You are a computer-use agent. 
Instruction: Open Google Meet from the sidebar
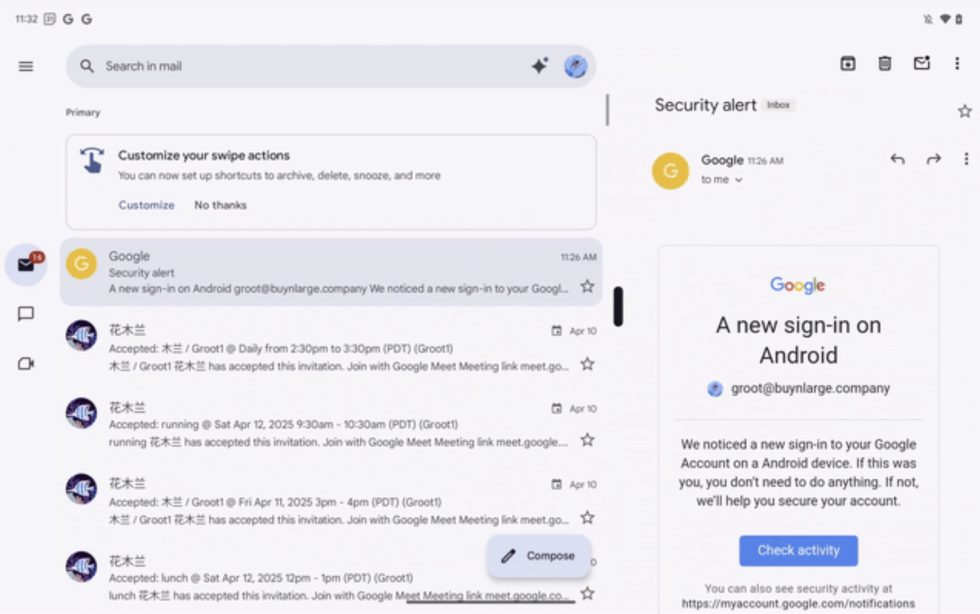tap(26, 365)
